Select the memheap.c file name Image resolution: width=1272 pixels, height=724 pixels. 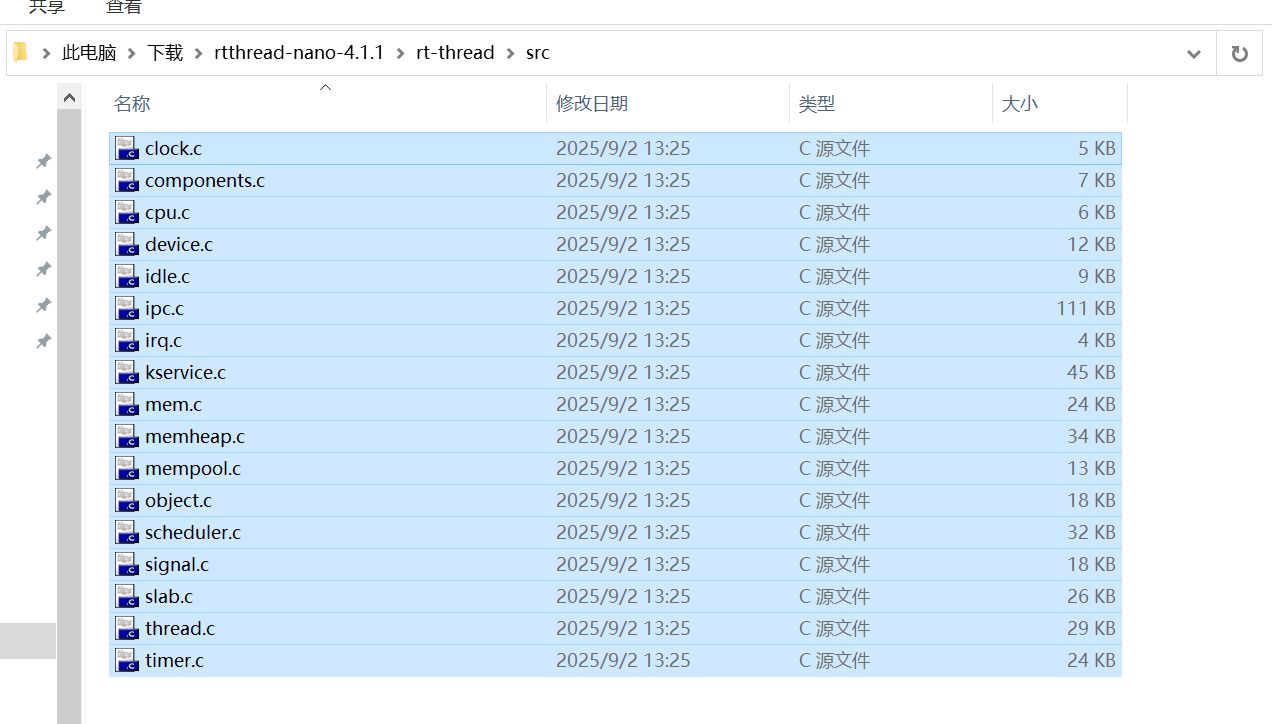click(195, 436)
